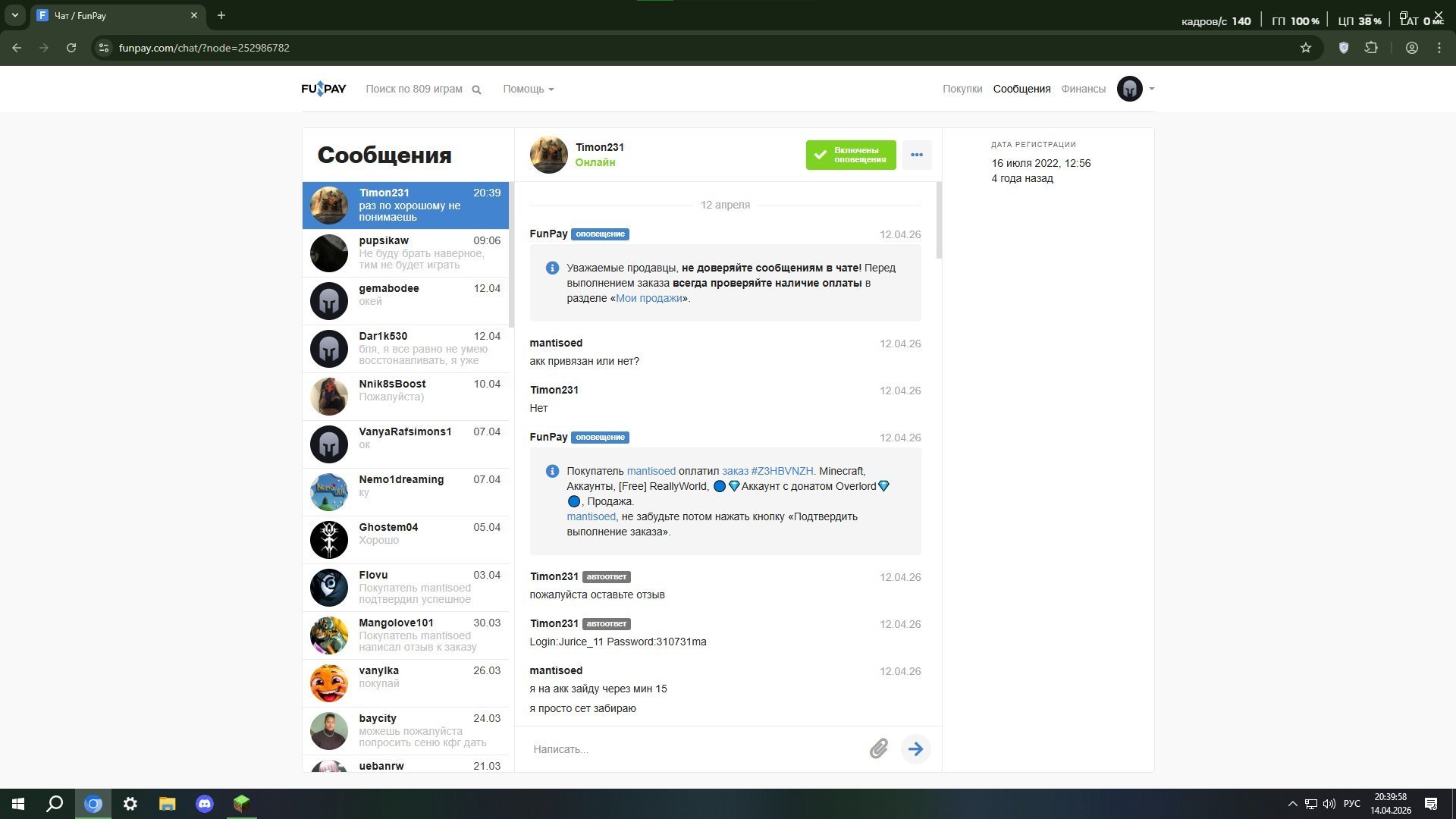Open Discord from the taskbar

pos(205,804)
